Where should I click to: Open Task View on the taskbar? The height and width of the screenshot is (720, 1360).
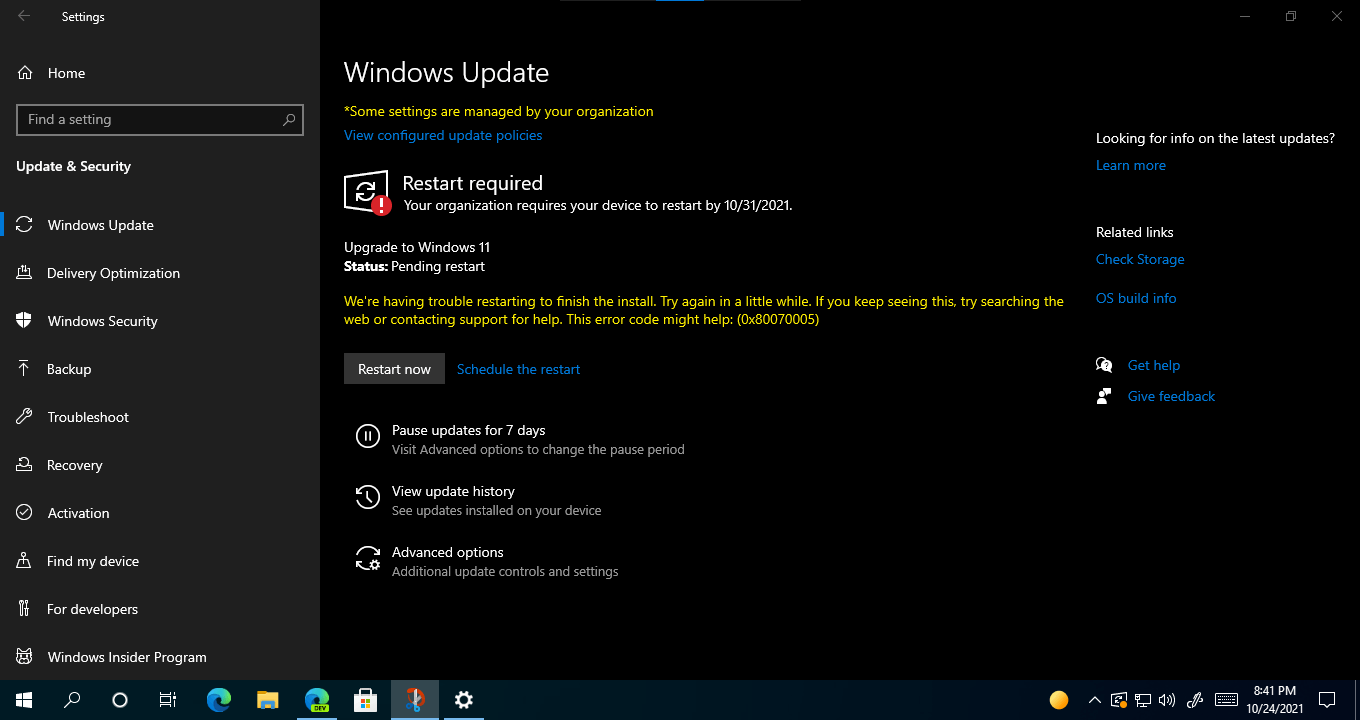[x=168, y=700]
